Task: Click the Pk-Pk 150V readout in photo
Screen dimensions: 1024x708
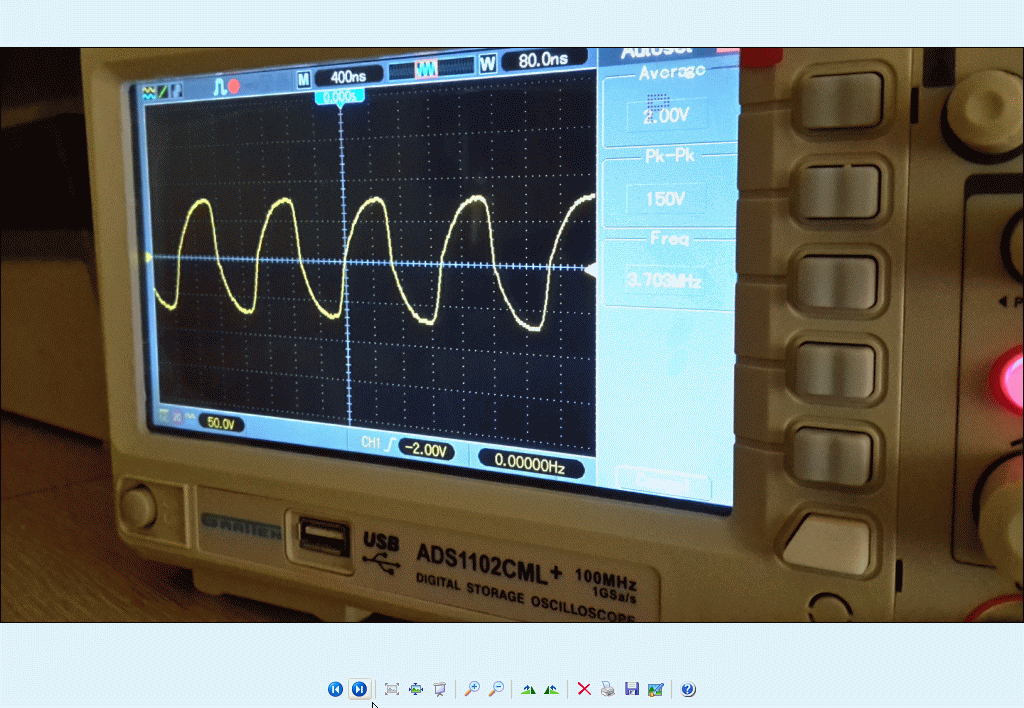Action: [665, 198]
